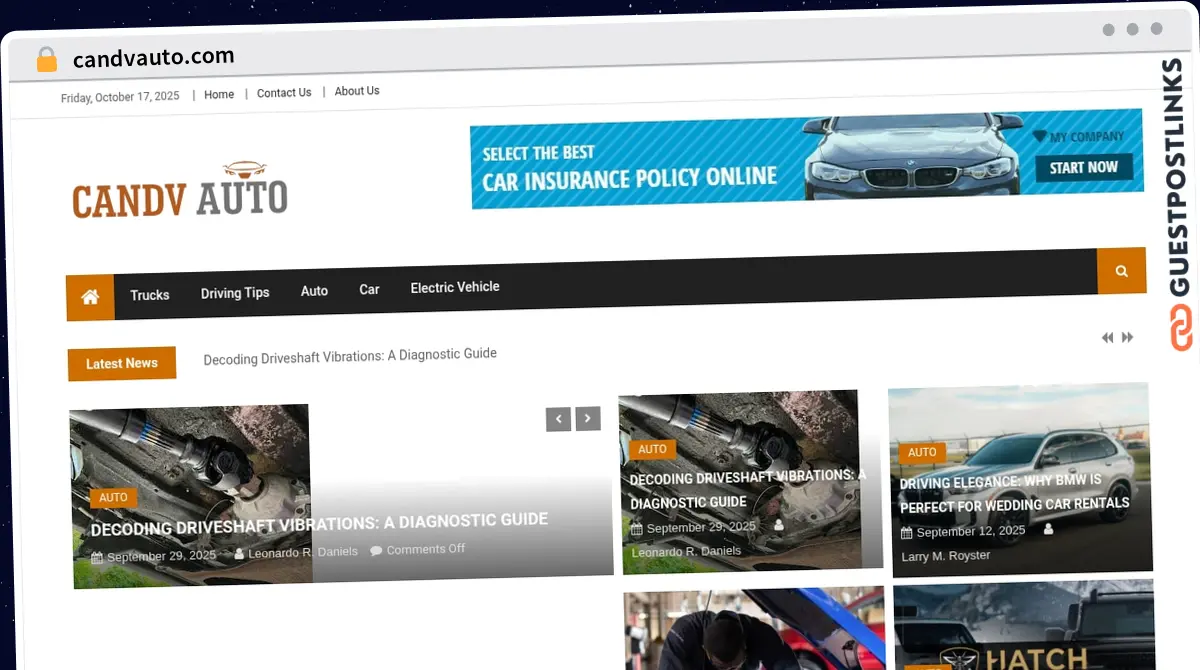Open large driveshaft slider thumbnail image
The width and height of the screenshot is (1200, 670).
190,494
